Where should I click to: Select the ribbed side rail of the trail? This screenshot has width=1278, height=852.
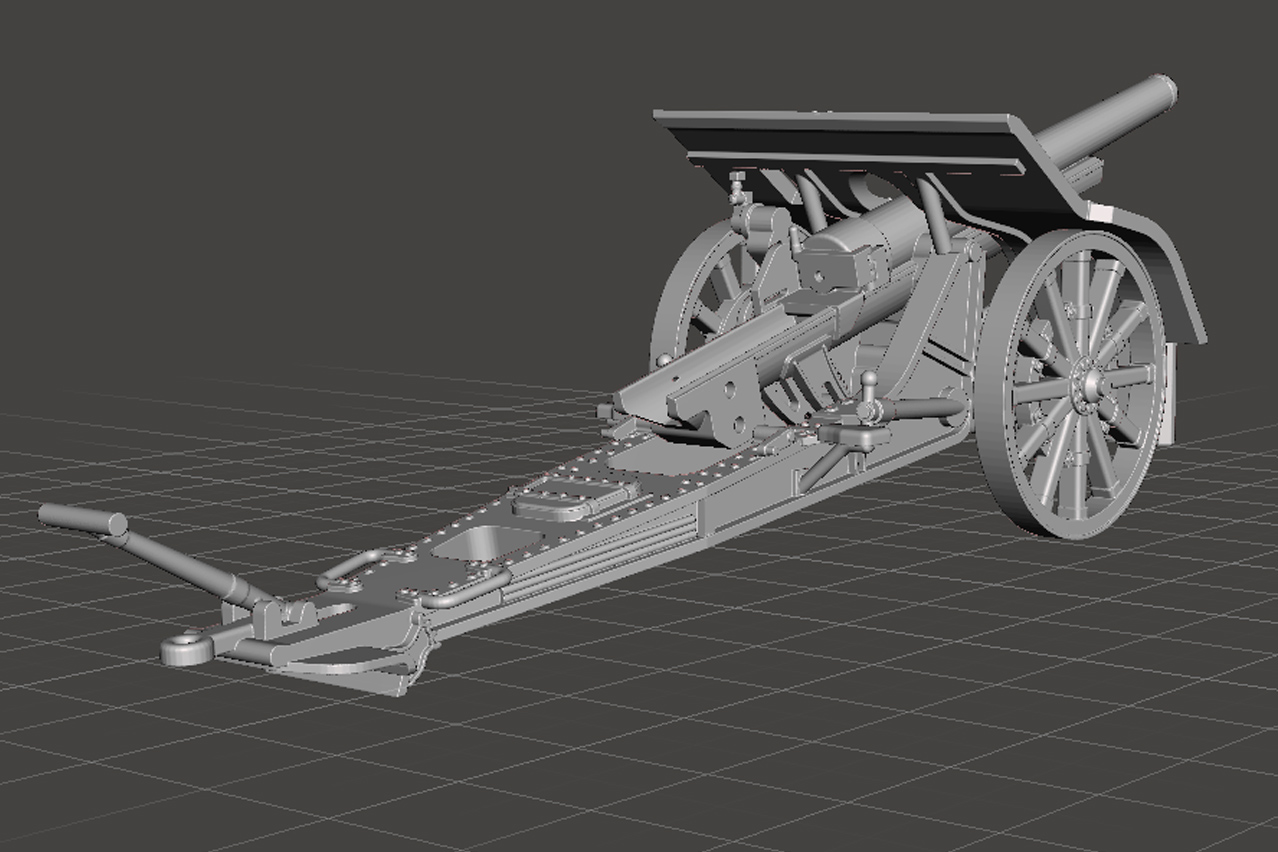point(600,562)
